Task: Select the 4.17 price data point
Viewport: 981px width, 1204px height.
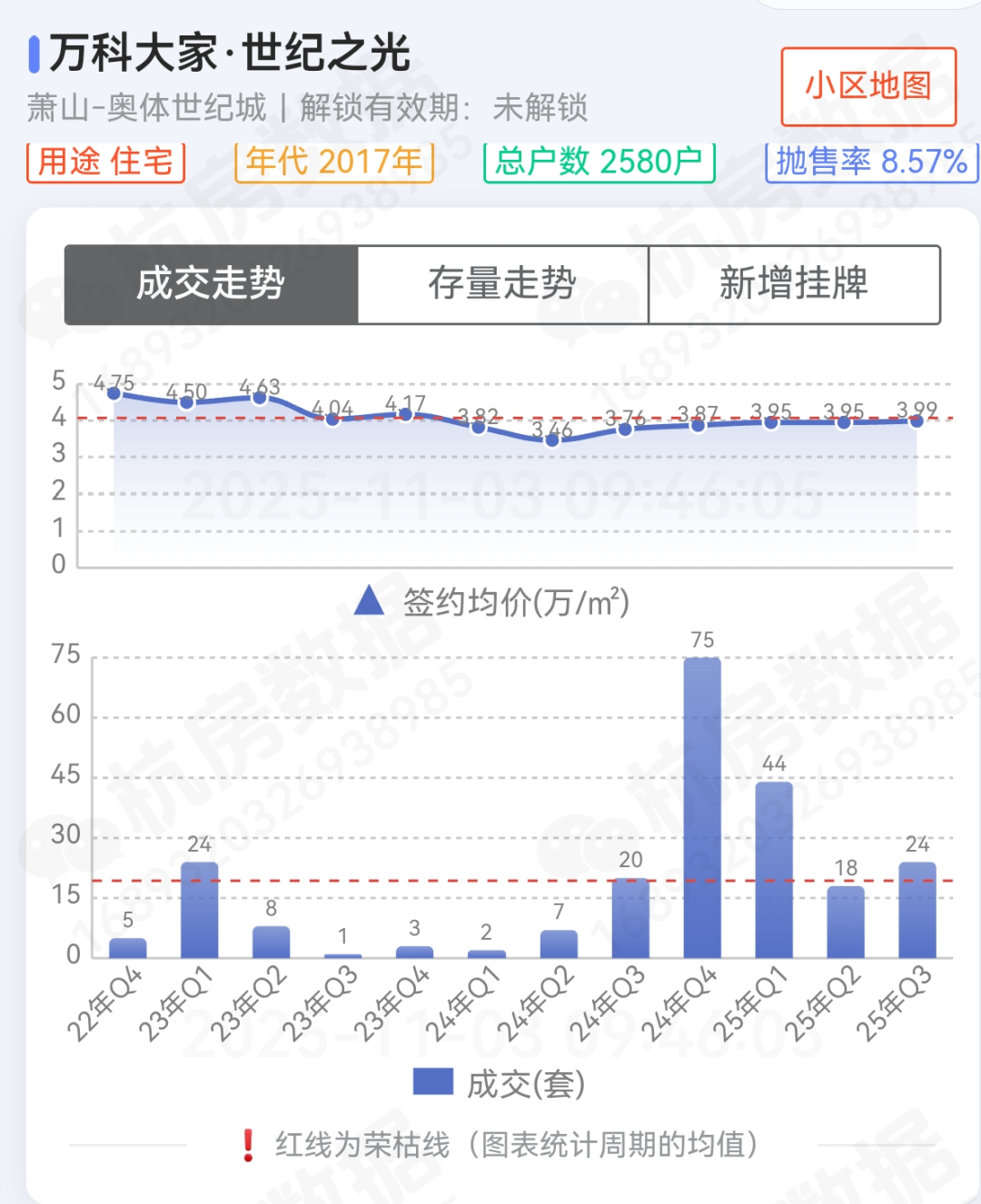Action: coord(406,414)
